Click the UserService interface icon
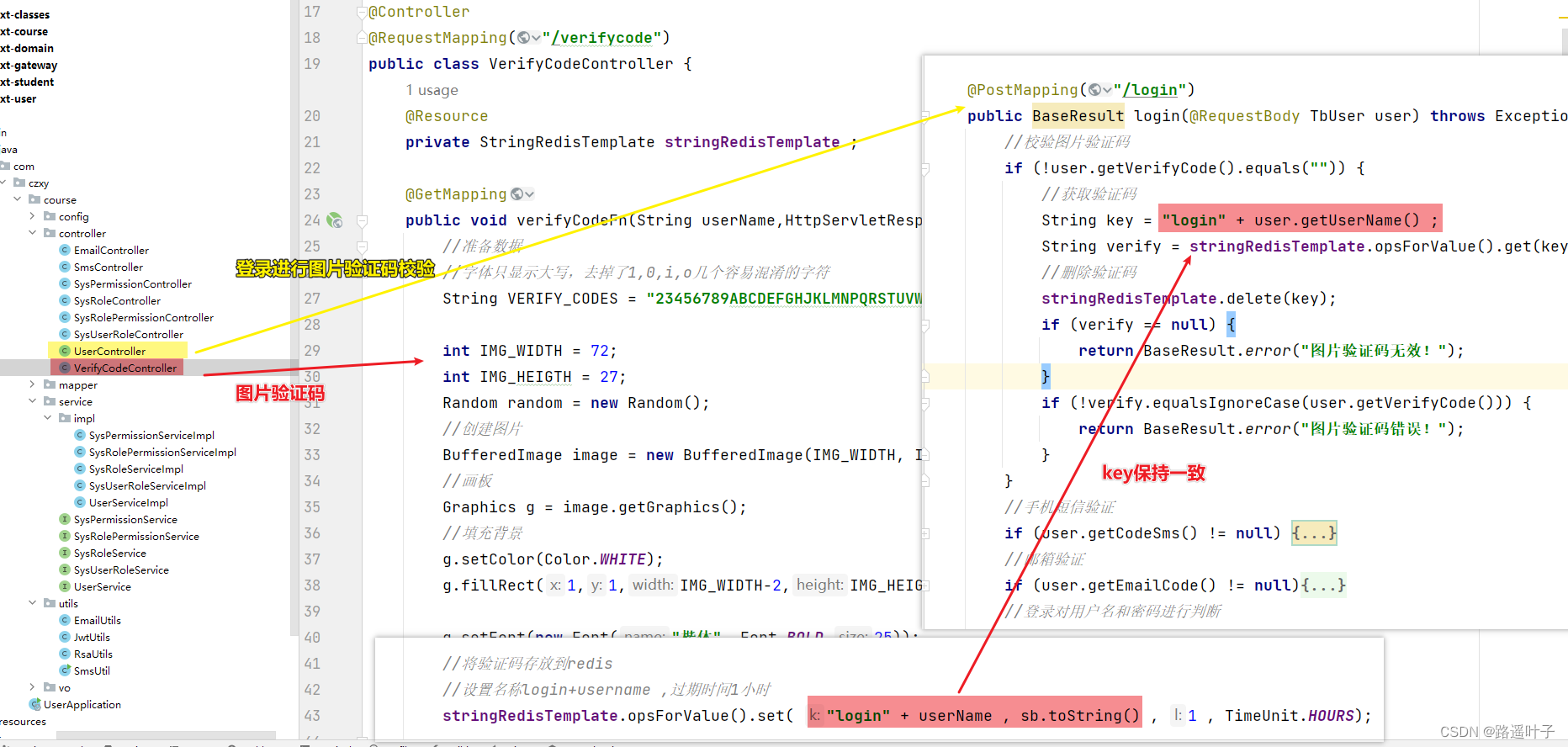 tap(65, 586)
